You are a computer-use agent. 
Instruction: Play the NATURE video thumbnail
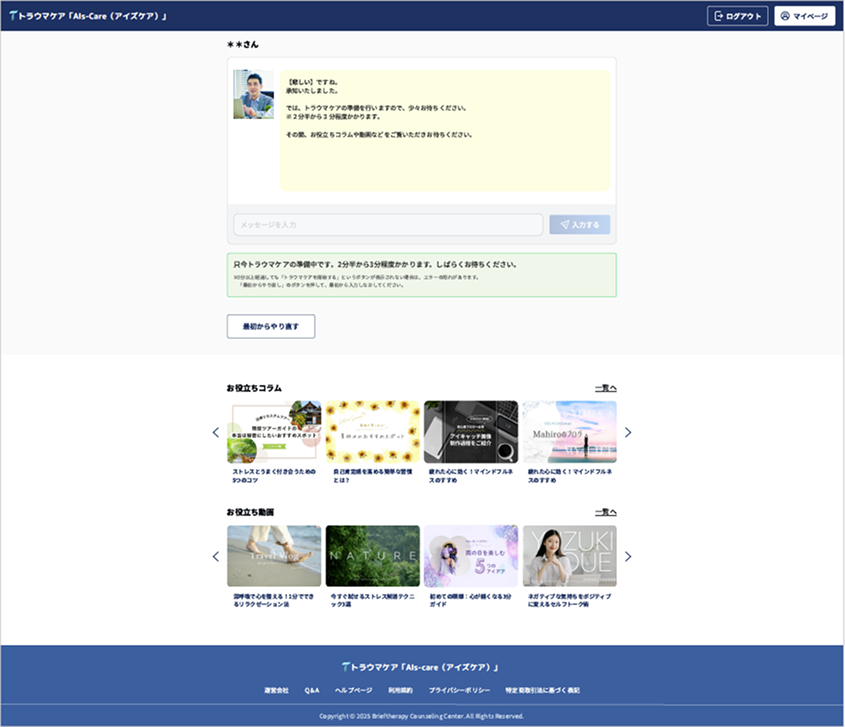click(x=373, y=556)
